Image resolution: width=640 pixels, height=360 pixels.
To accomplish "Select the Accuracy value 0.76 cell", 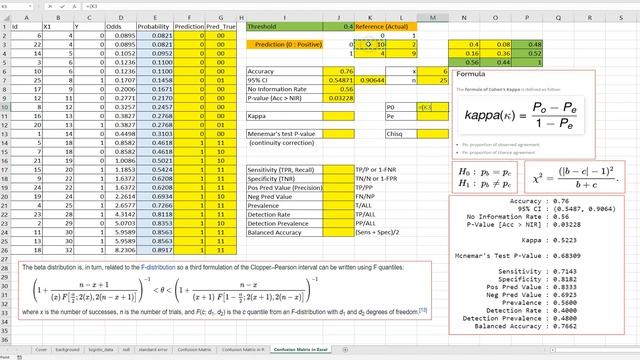I will [338, 71].
